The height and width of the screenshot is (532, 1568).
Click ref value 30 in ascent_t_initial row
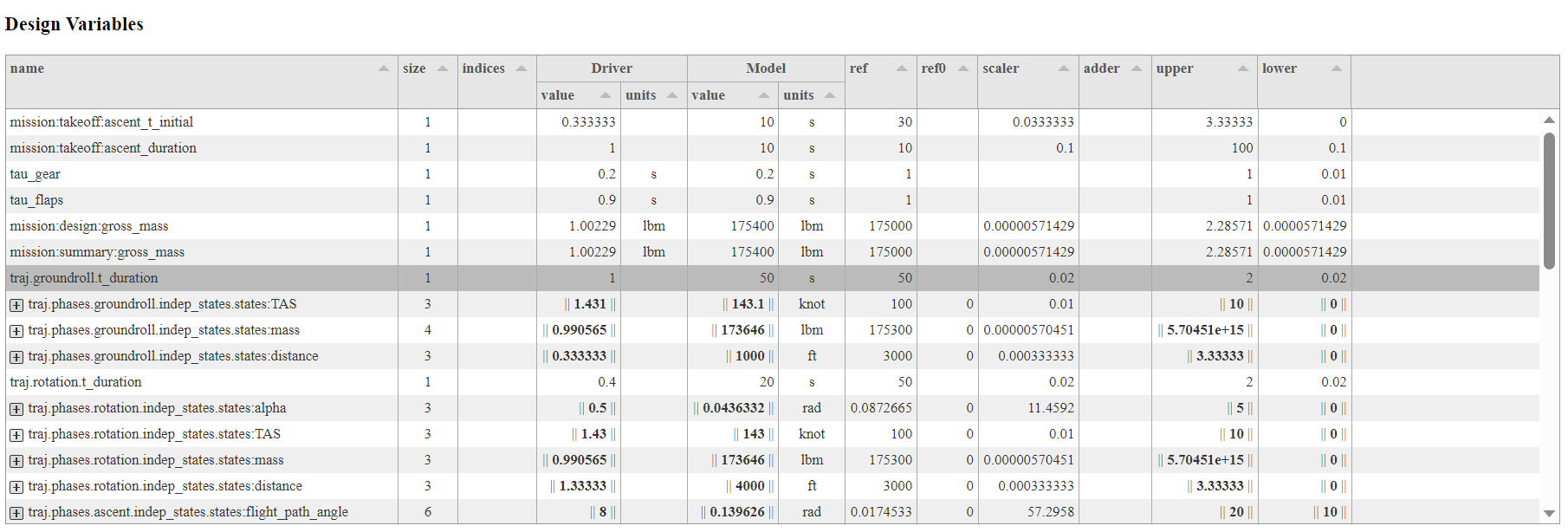(x=905, y=122)
